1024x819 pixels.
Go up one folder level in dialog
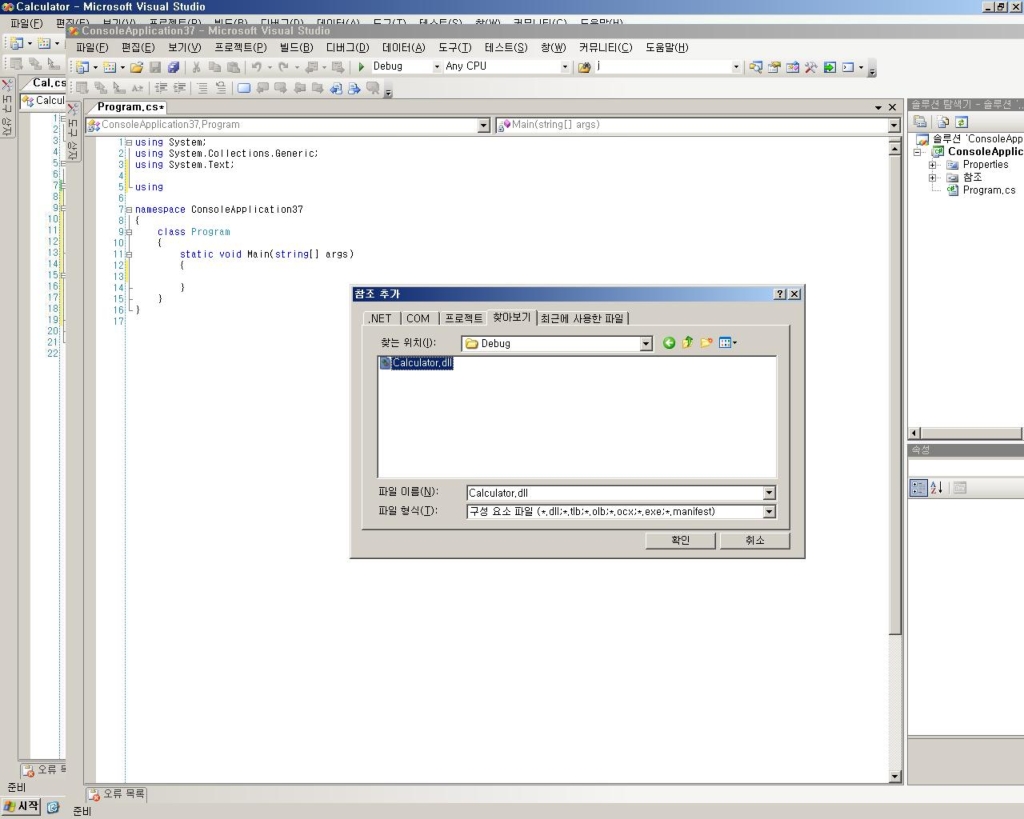[x=688, y=343]
